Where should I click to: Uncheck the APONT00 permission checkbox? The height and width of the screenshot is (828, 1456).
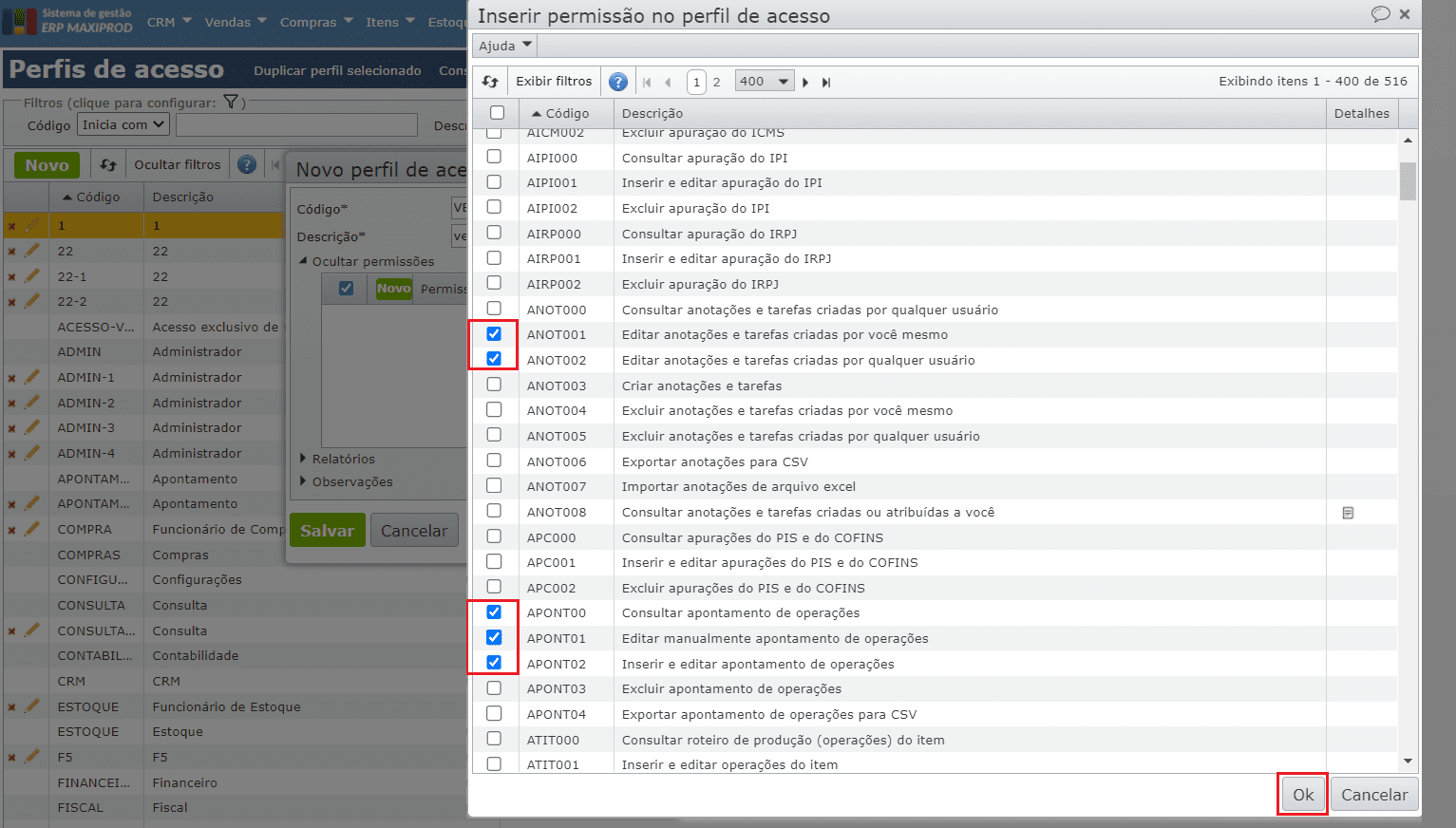(x=494, y=612)
